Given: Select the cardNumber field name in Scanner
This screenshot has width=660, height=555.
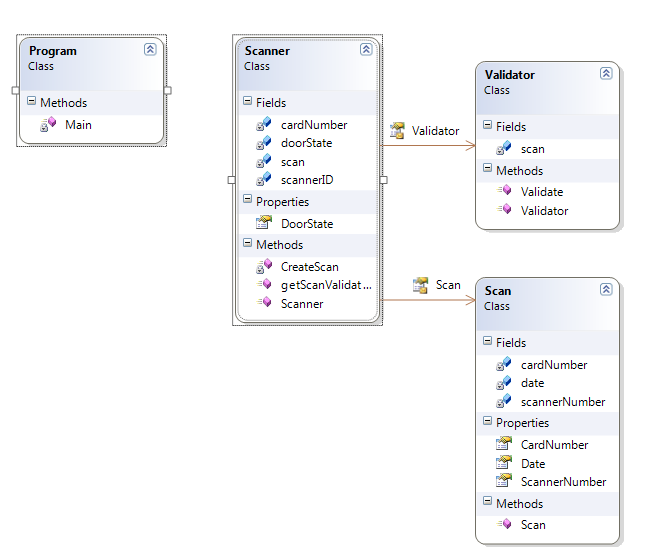Looking at the screenshot, I should [x=314, y=125].
